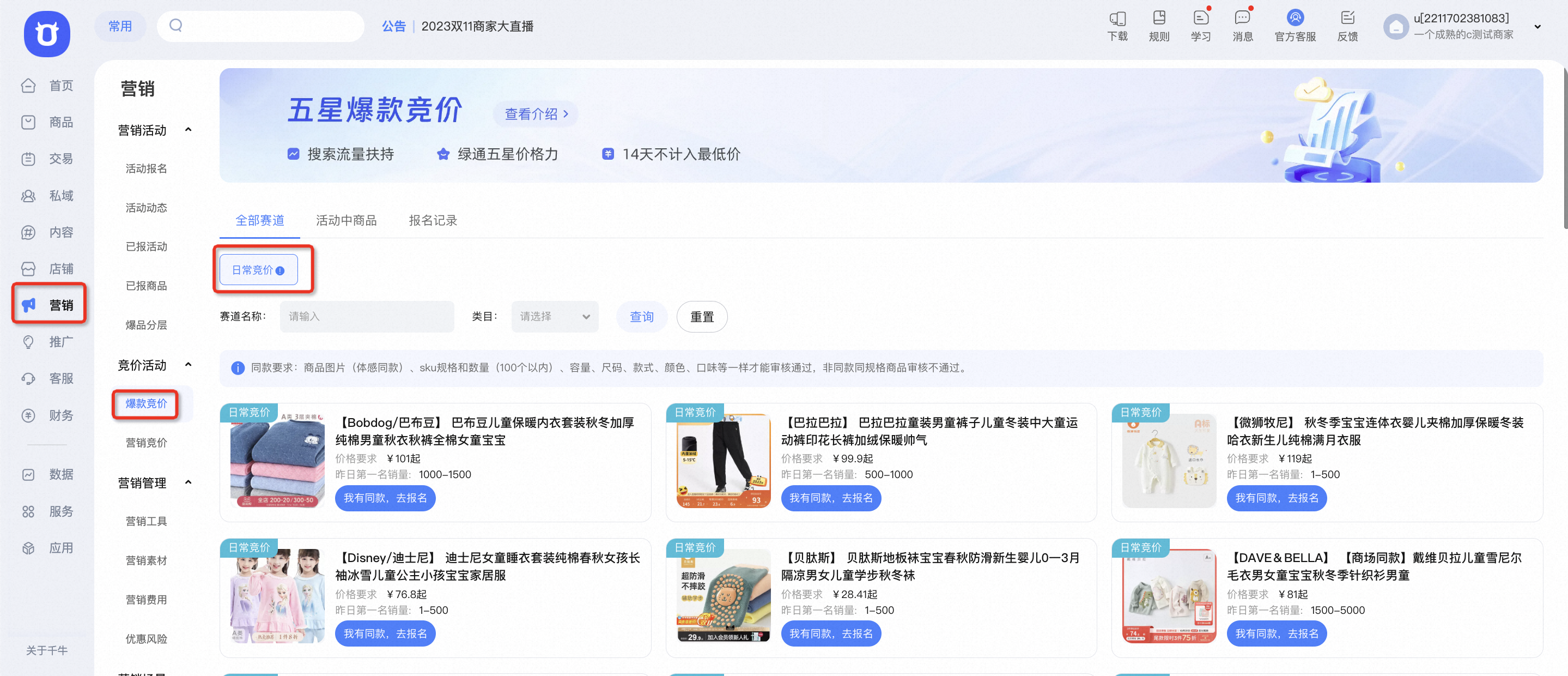Switch to the 全部赛道 tab
This screenshot has width=1568, height=676.
[260, 220]
